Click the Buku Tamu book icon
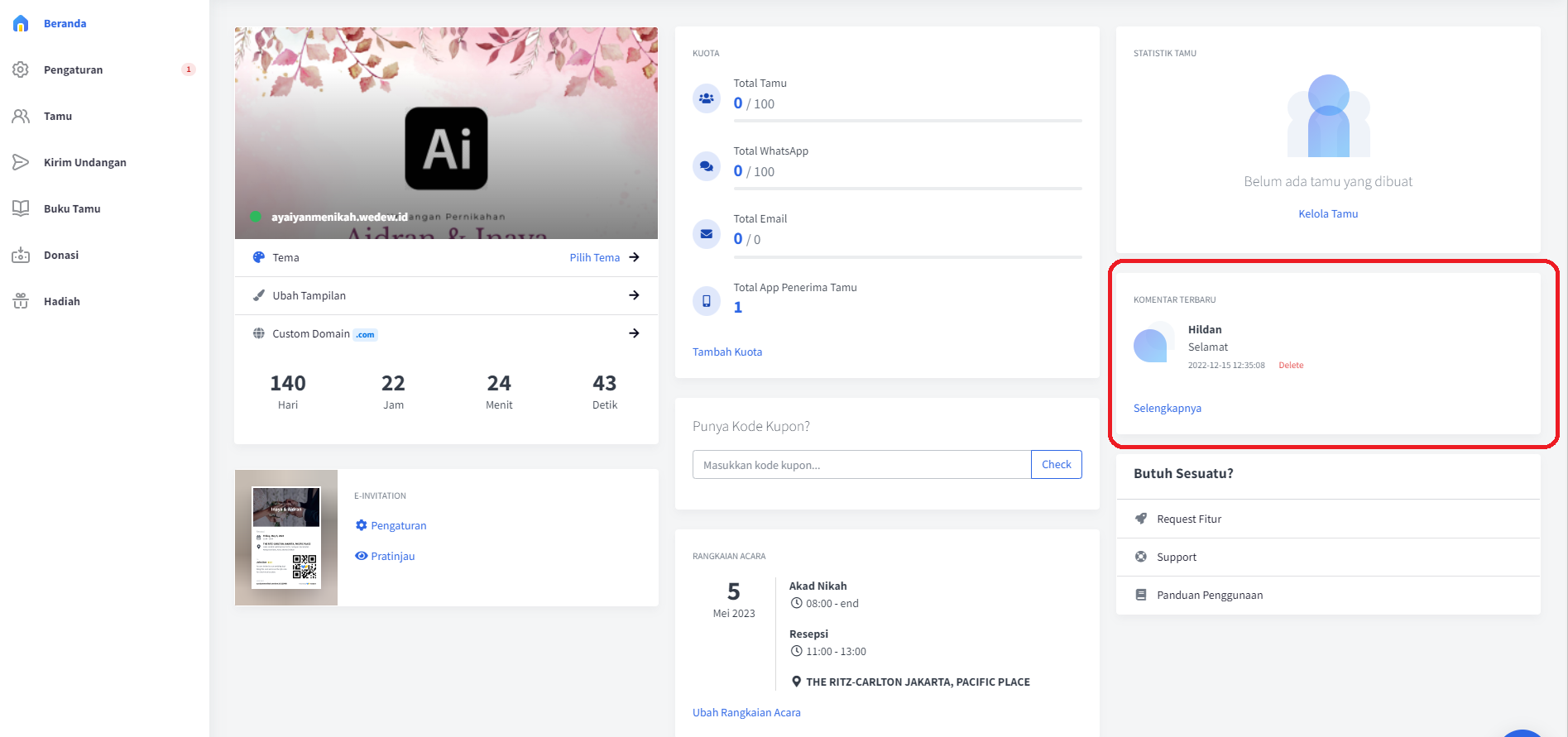 pyautogui.click(x=21, y=208)
